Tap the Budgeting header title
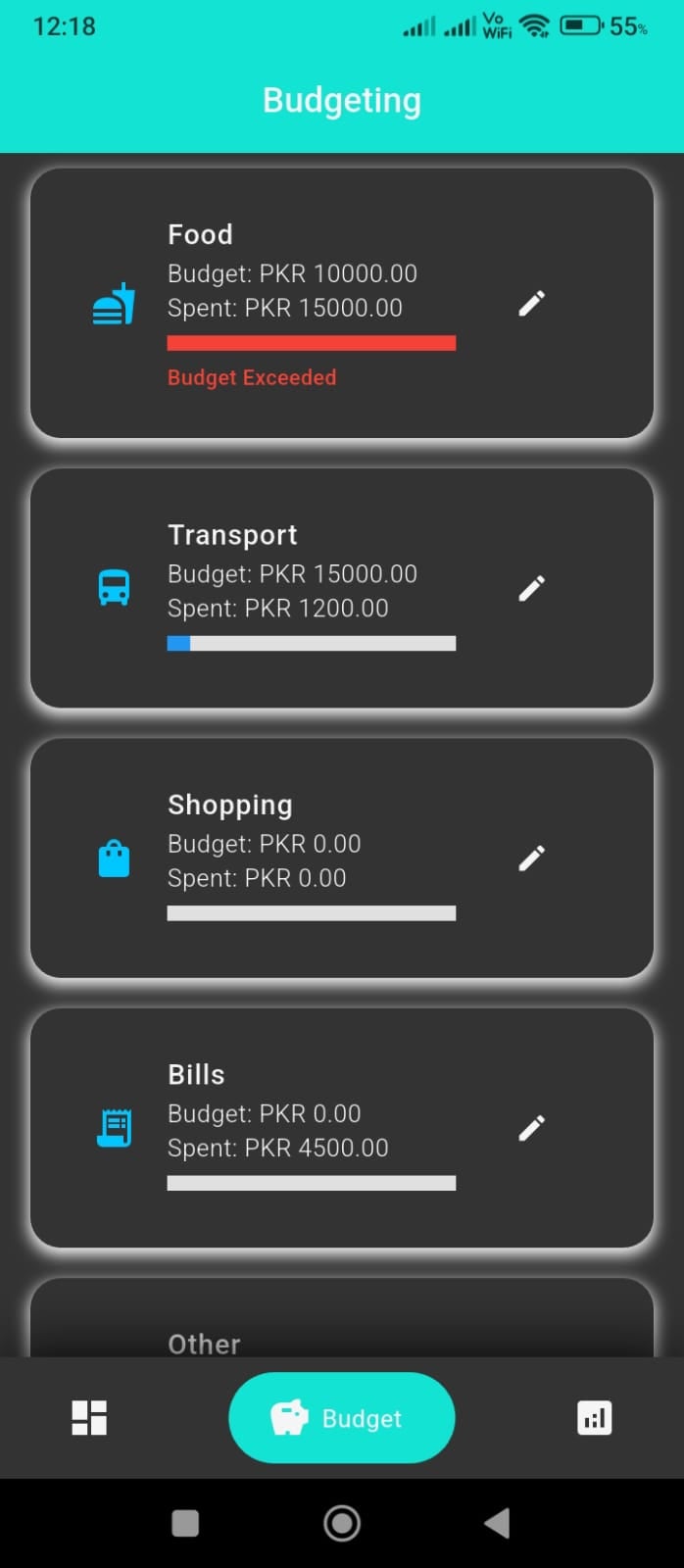The image size is (684, 1568). [342, 101]
